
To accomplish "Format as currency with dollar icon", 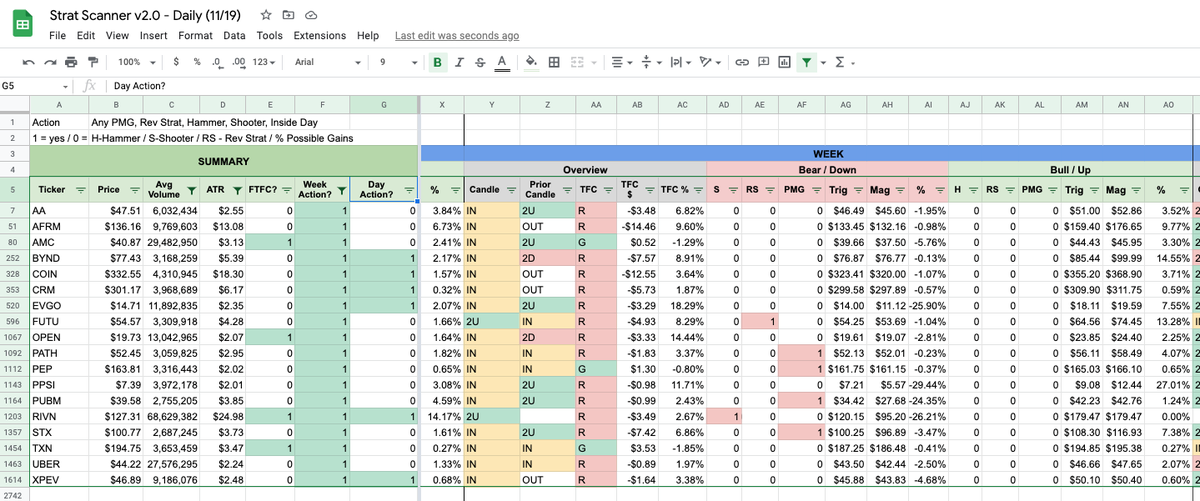I will 177,62.
